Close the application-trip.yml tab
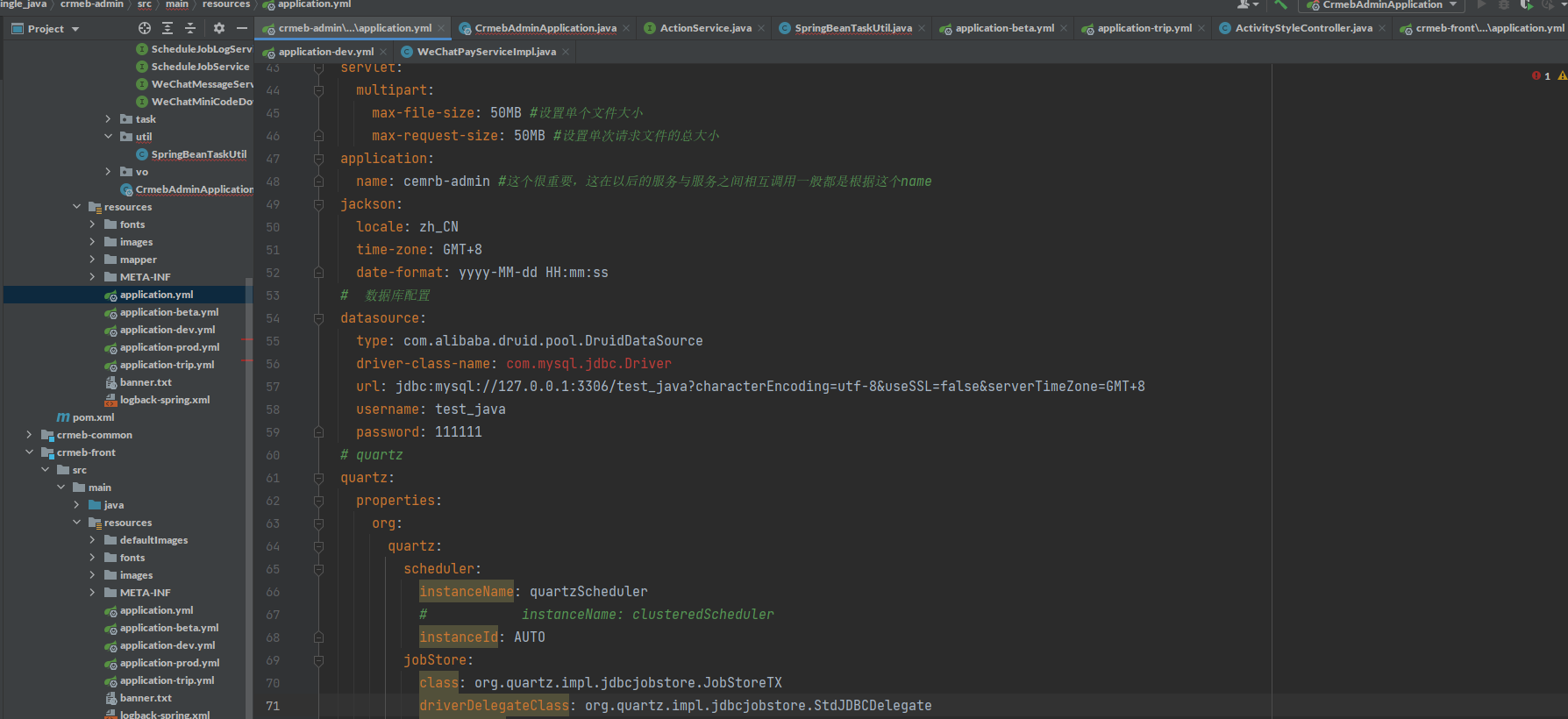Screen dimensions: 1568x719 [1201, 28]
